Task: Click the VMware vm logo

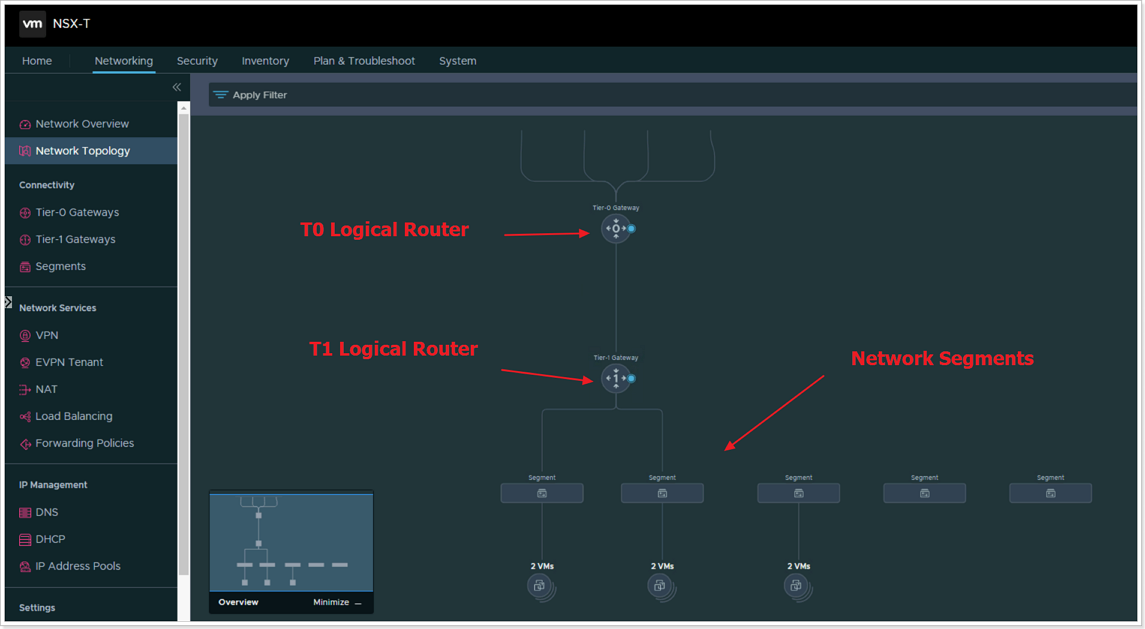Action: (x=32, y=23)
